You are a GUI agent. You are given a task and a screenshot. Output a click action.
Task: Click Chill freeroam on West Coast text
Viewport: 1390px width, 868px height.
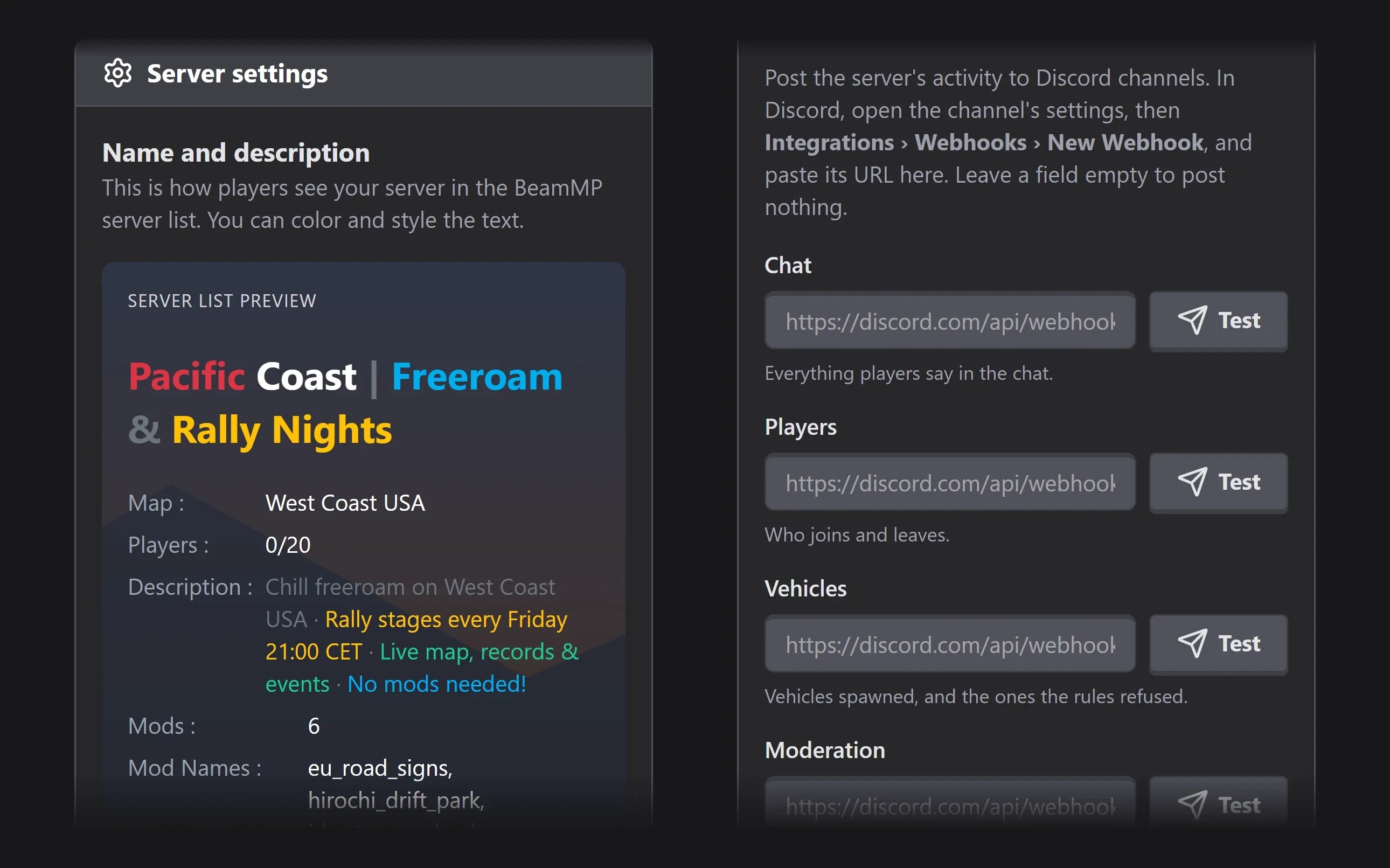coord(410,587)
